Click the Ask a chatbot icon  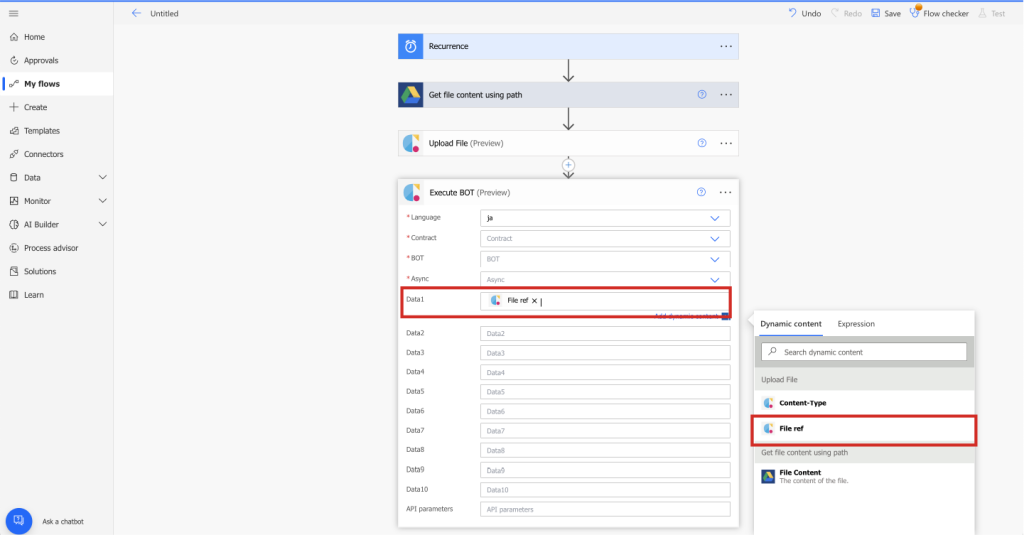(x=19, y=521)
